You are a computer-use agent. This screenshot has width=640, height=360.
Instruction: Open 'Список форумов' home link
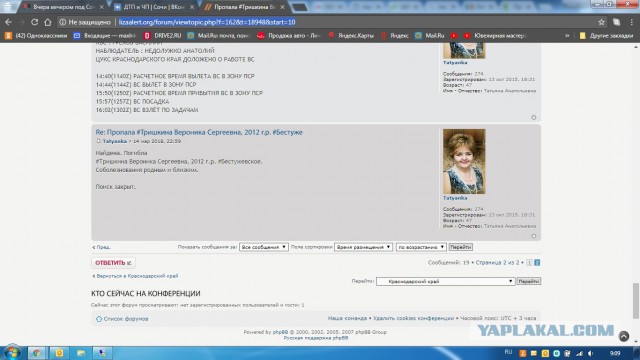click(122, 319)
